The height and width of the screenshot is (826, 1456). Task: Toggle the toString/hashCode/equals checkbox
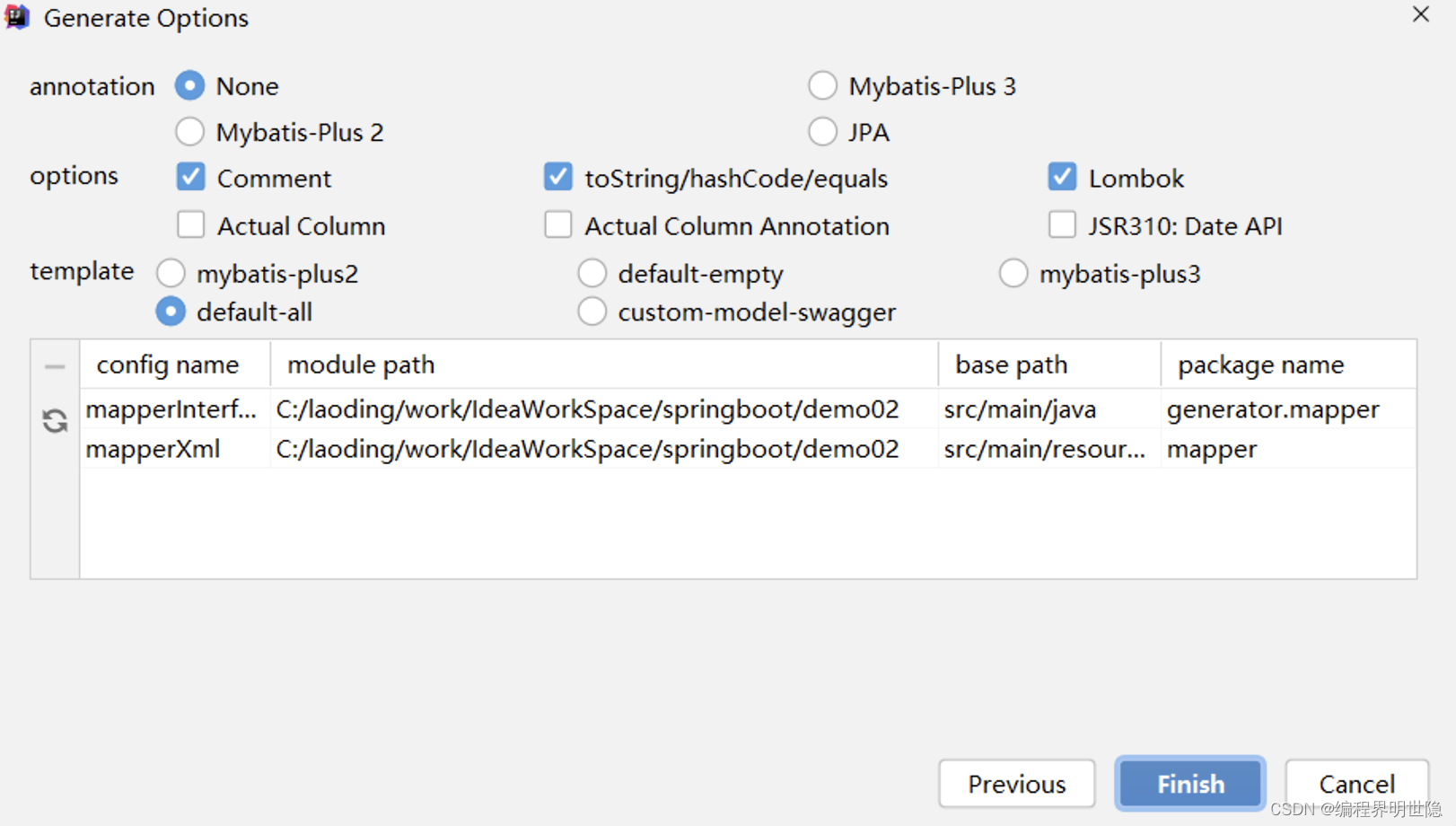point(558,177)
